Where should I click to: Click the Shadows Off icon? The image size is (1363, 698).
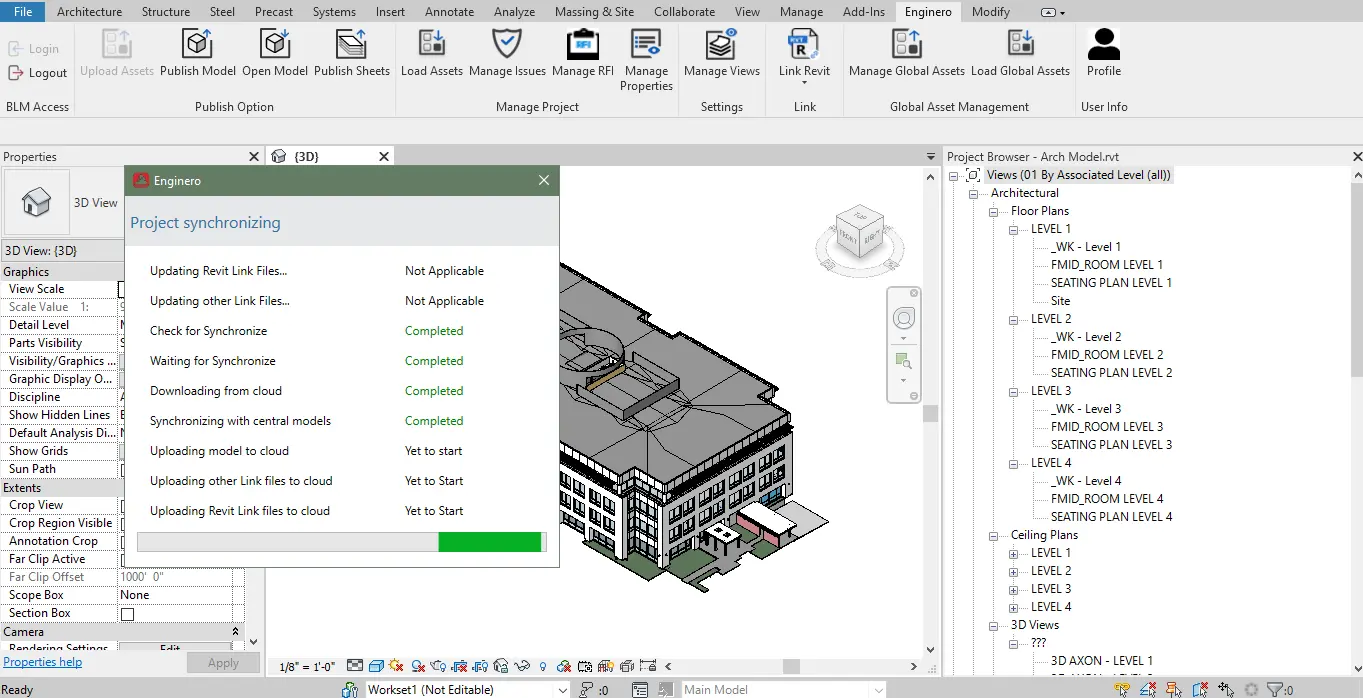pos(418,666)
